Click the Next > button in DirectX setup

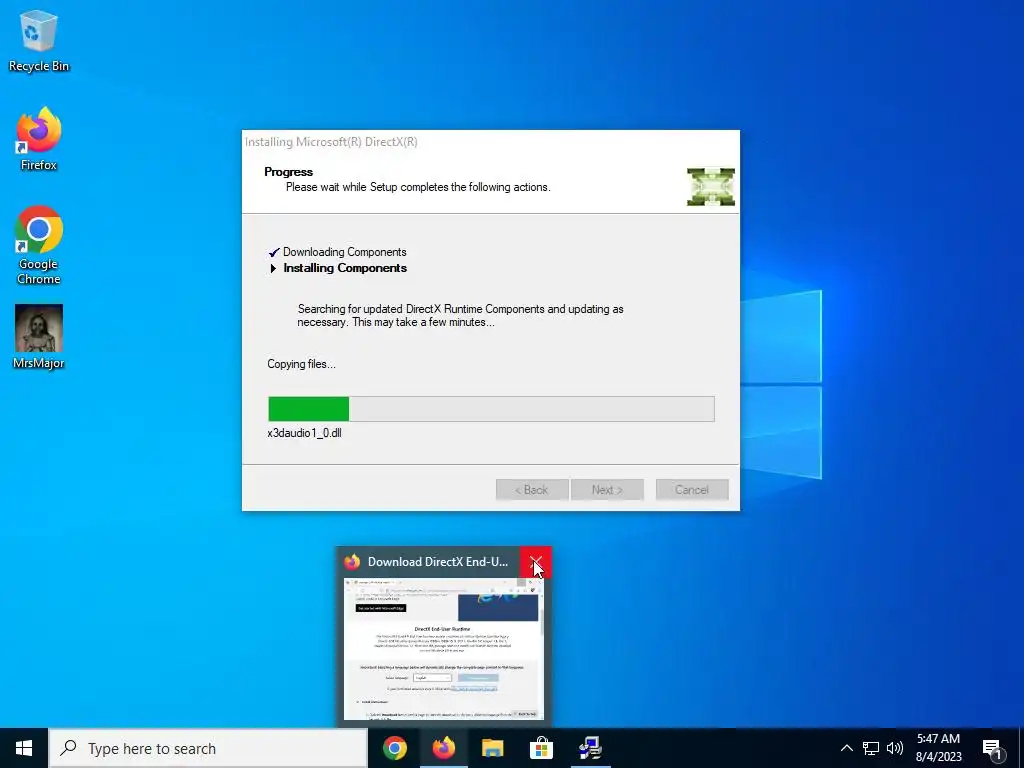[607, 490]
